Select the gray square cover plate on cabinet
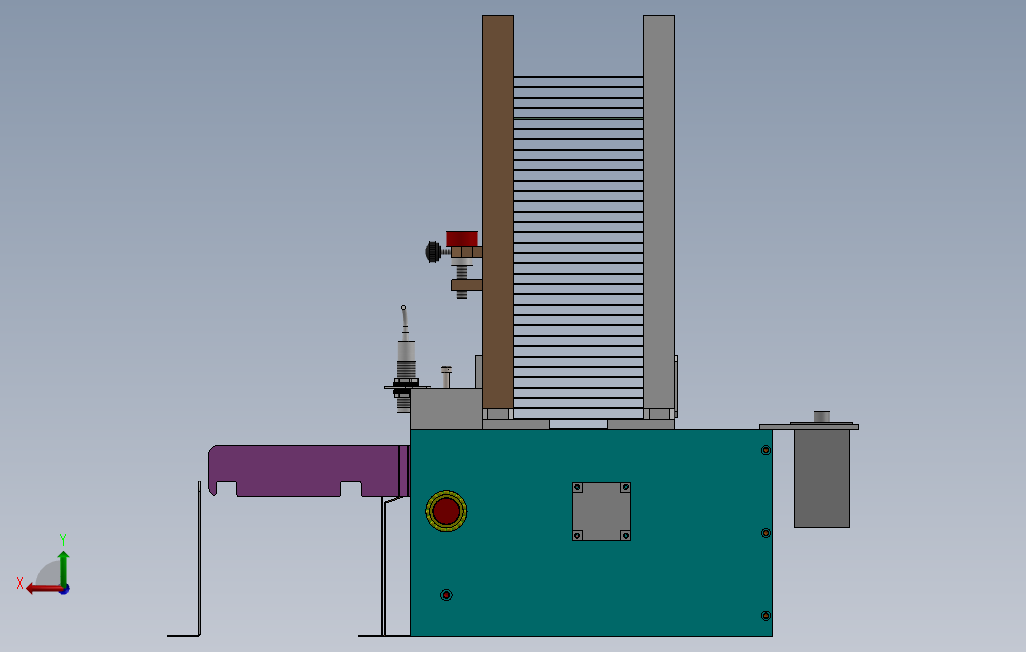 [601, 511]
